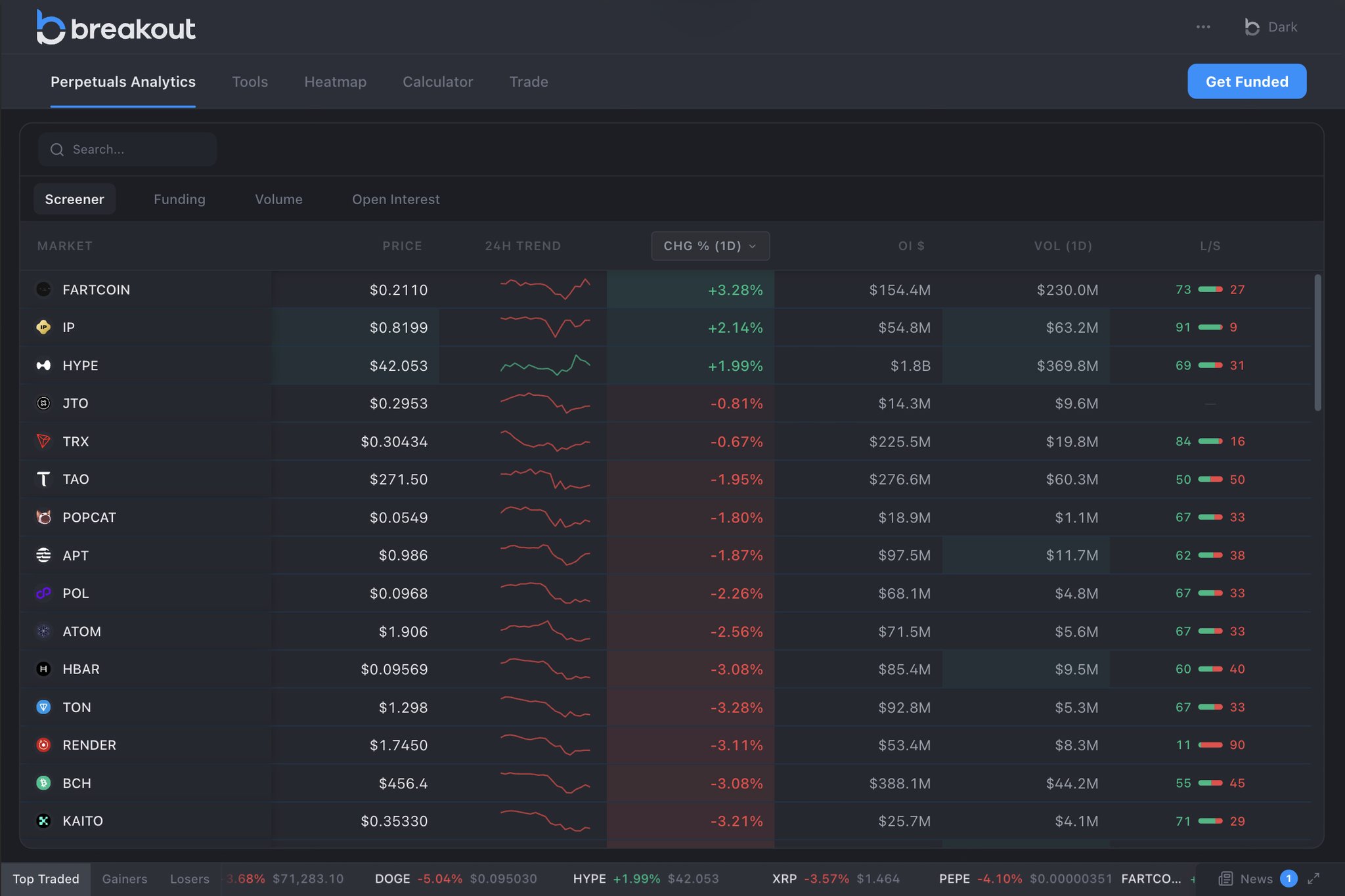The height and width of the screenshot is (896, 1345).
Task: Click the FARTCOIN coin icon
Action: tap(43, 289)
